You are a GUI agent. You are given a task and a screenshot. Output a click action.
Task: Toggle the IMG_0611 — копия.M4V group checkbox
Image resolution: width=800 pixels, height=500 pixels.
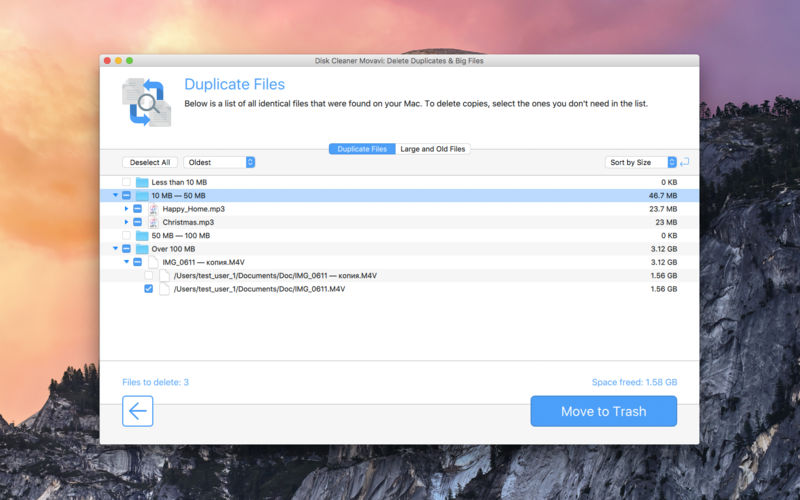(137, 262)
